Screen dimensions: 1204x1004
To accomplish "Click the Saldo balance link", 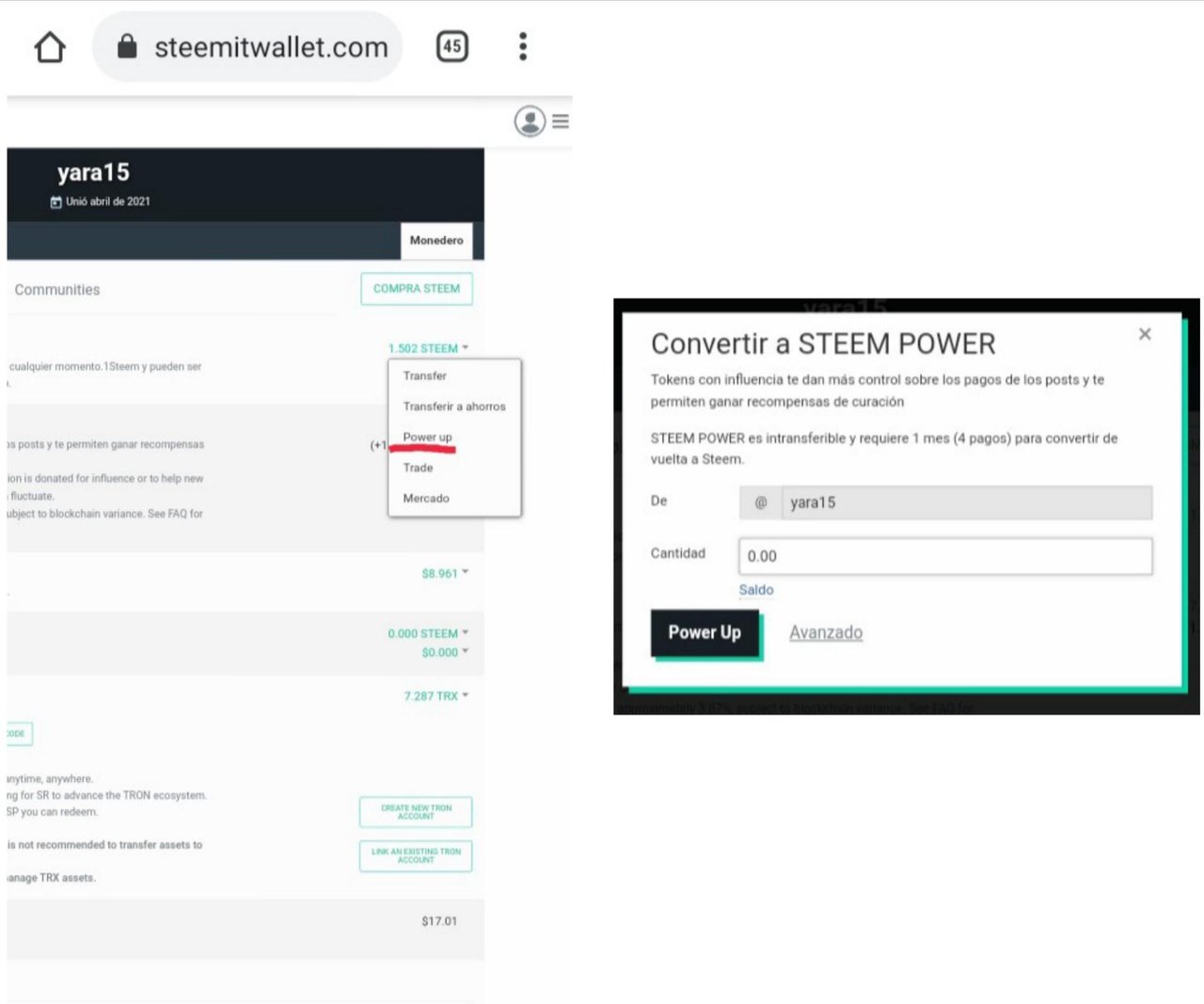I will pyautogui.click(x=756, y=590).
